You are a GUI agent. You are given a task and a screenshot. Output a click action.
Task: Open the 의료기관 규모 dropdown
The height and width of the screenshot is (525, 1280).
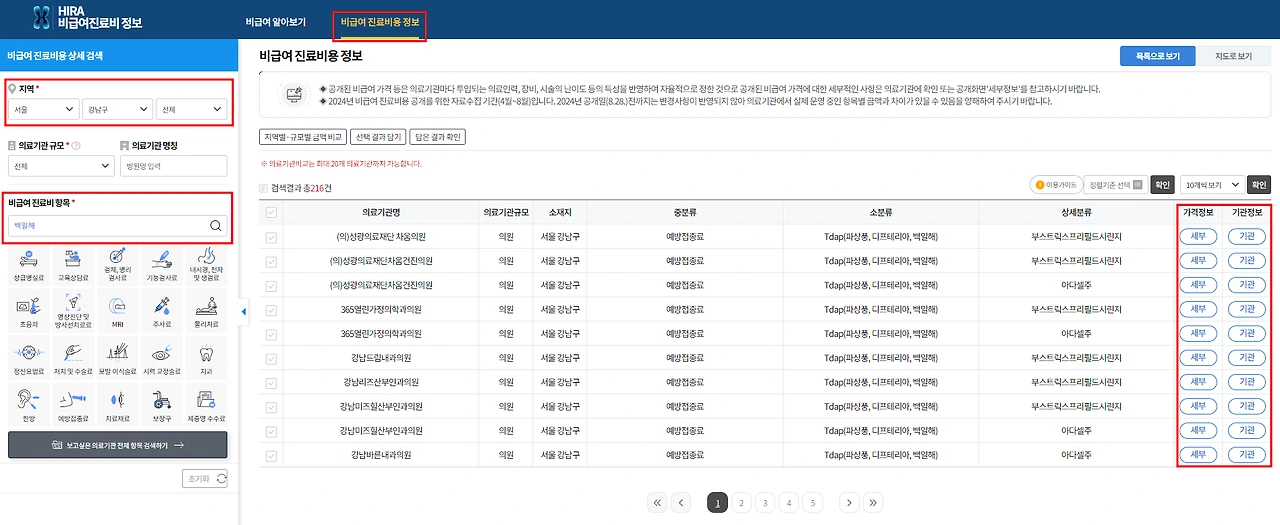click(x=61, y=166)
